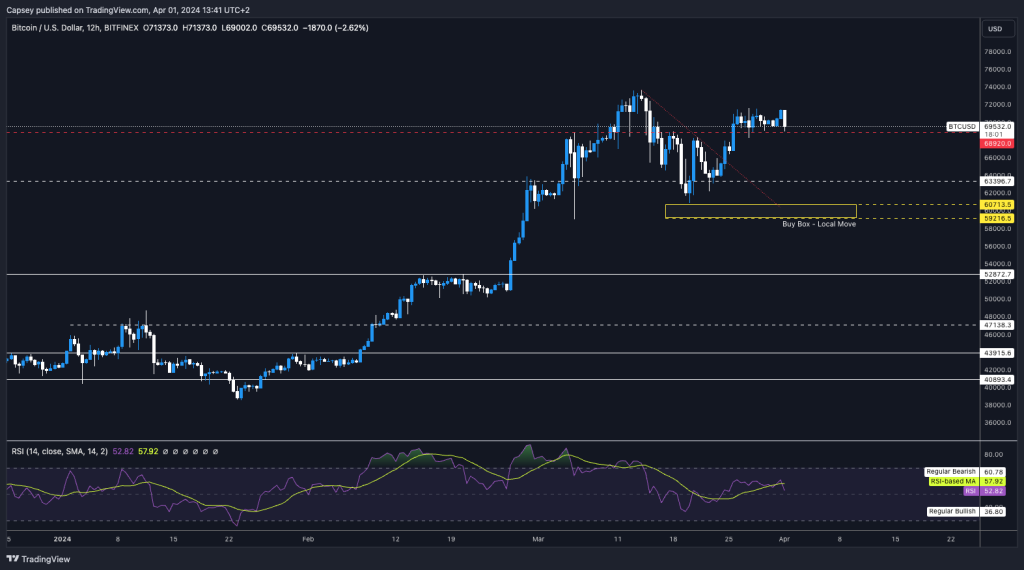Click the Bitcoin / U.S. Dollar symbol title
1024x570 pixels.
click(60, 28)
